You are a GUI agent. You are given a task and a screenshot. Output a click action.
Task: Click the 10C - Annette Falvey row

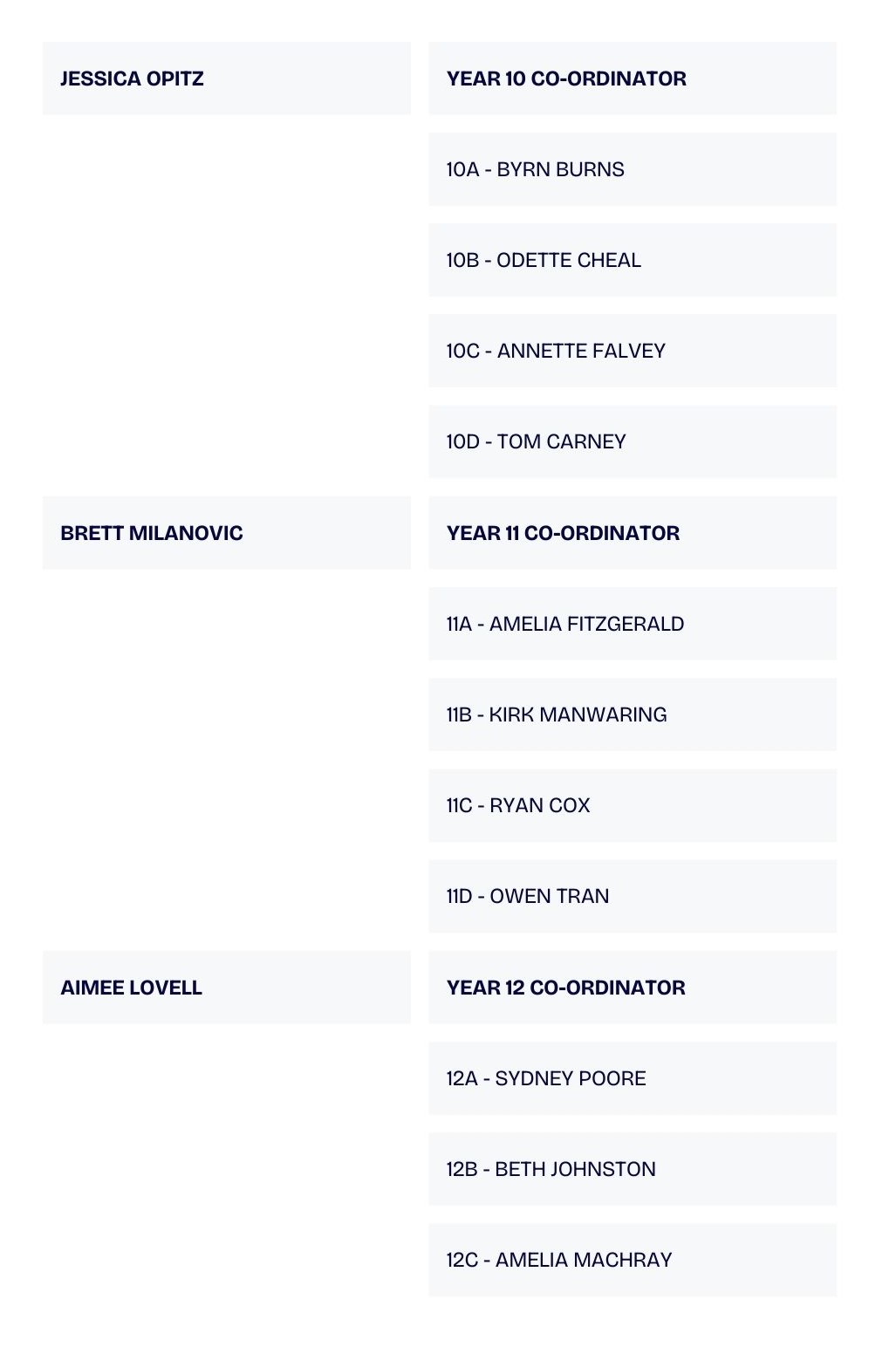[632, 351]
